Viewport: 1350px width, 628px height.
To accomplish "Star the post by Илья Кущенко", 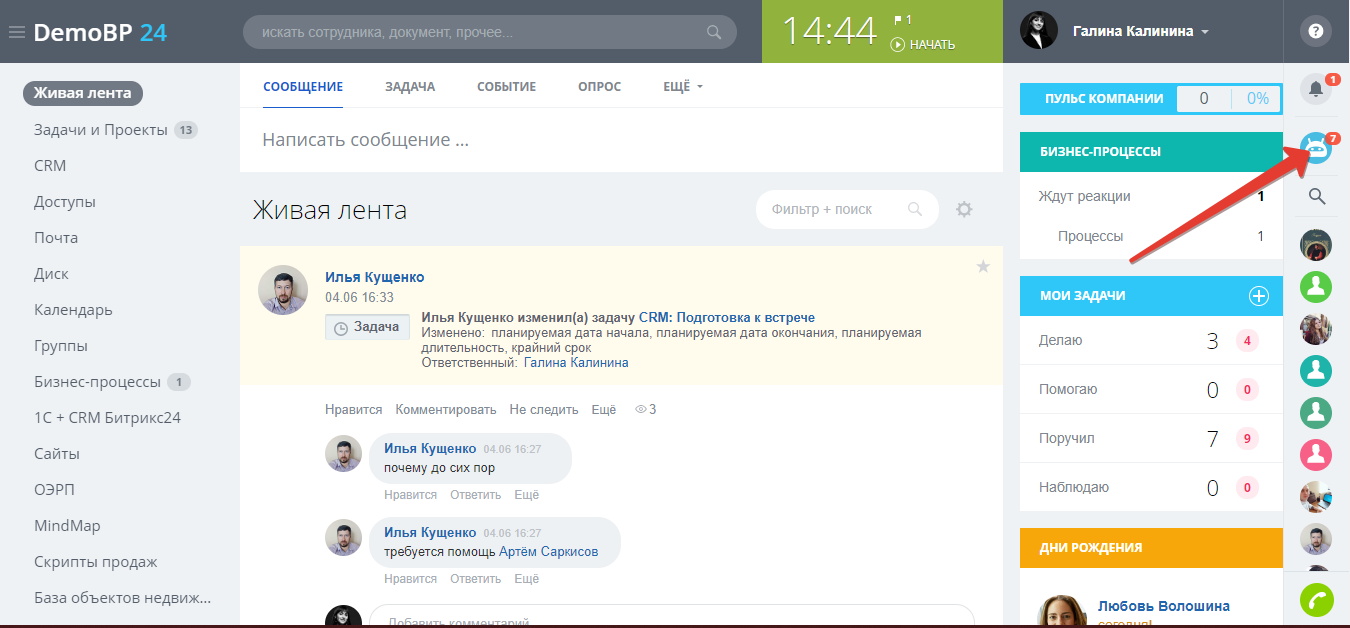I will click(983, 266).
